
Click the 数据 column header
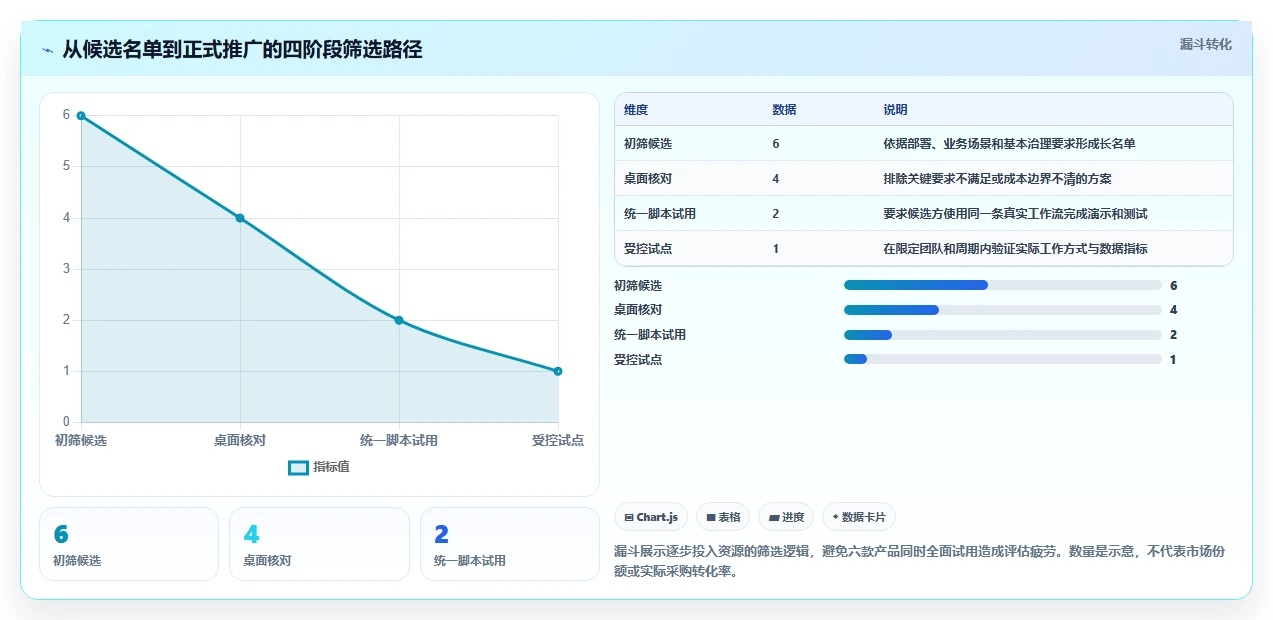click(785, 110)
